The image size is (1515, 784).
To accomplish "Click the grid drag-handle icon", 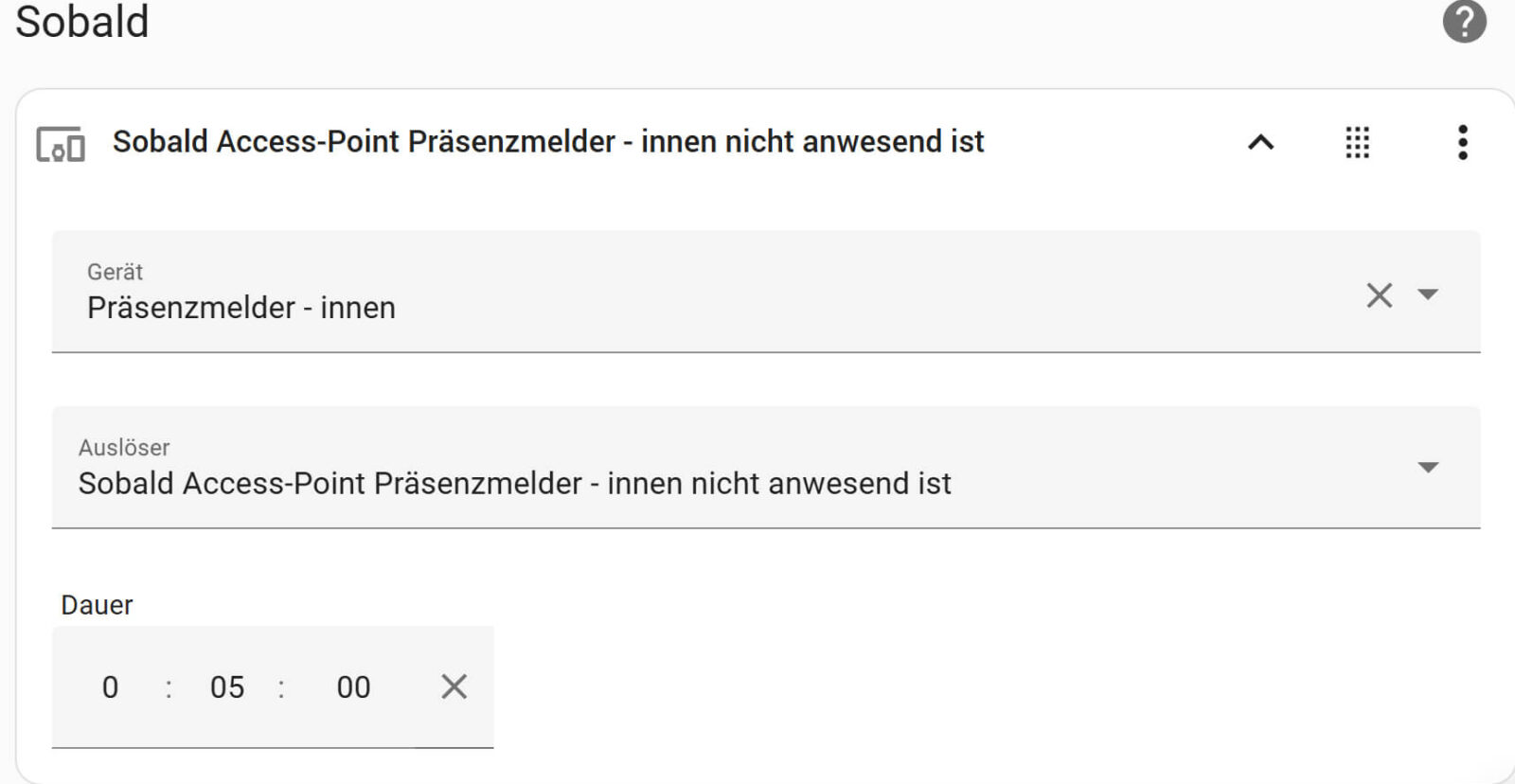I will point(1358,142).
